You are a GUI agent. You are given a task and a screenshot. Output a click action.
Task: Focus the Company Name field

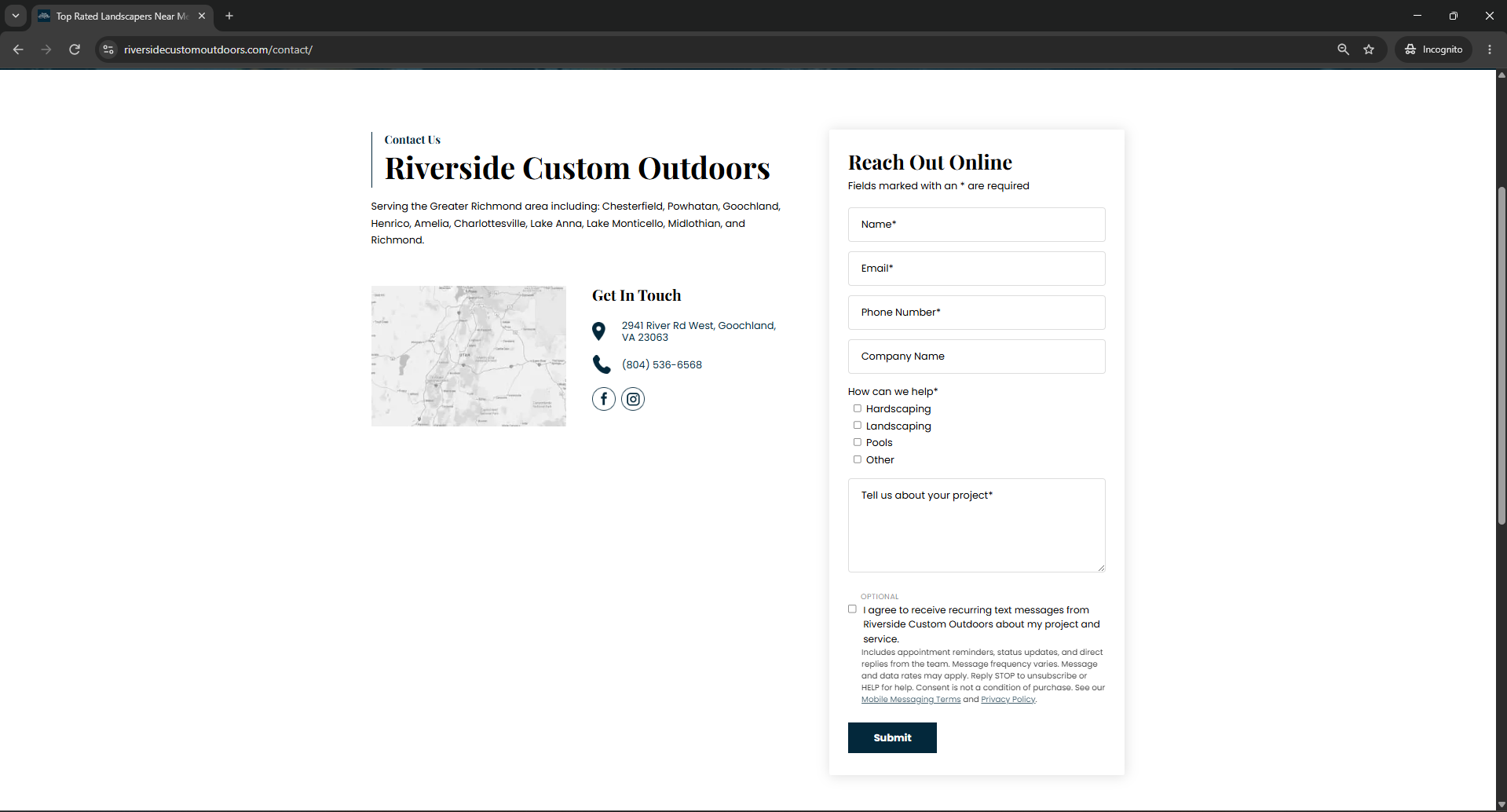tap(976, 357)
